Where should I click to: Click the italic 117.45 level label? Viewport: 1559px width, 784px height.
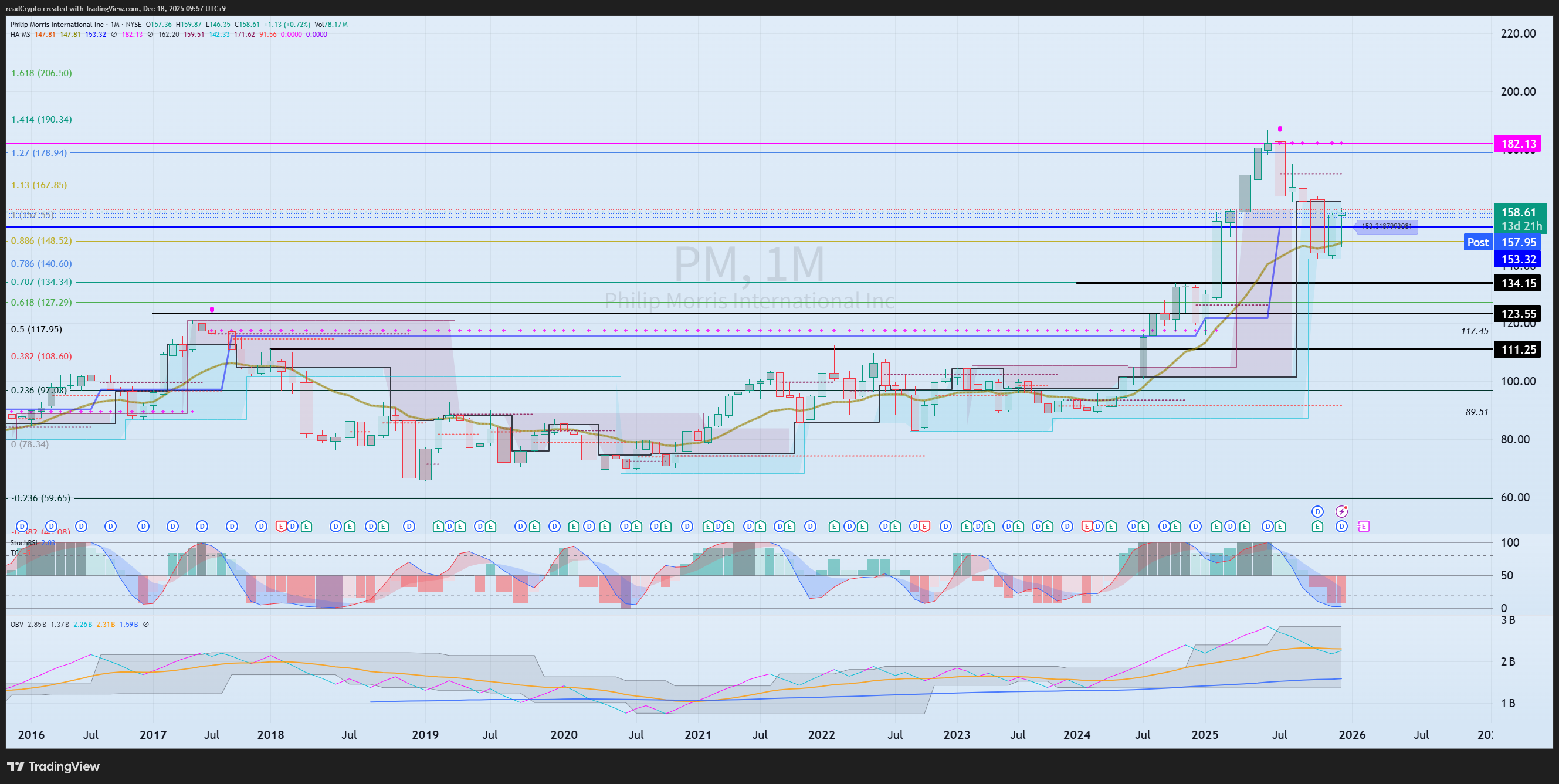(1475, 331)
